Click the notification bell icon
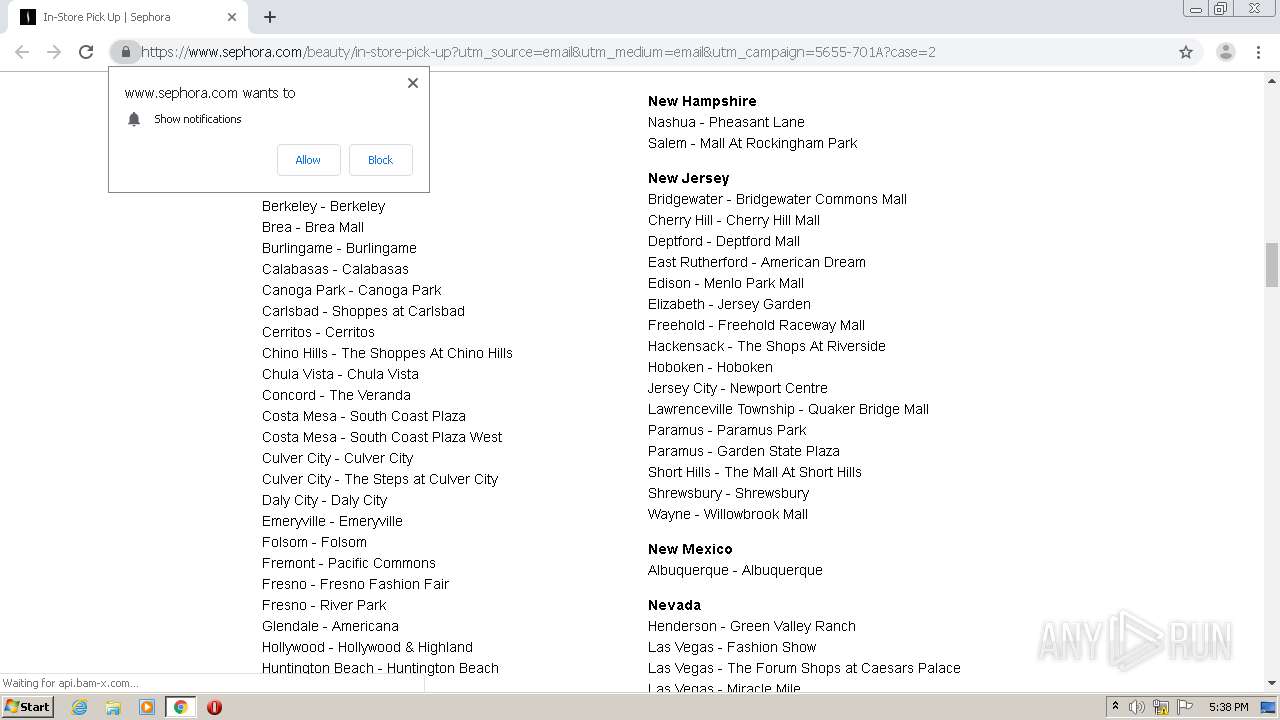This screenshot has width=1280, height=720. pos(134,119)
